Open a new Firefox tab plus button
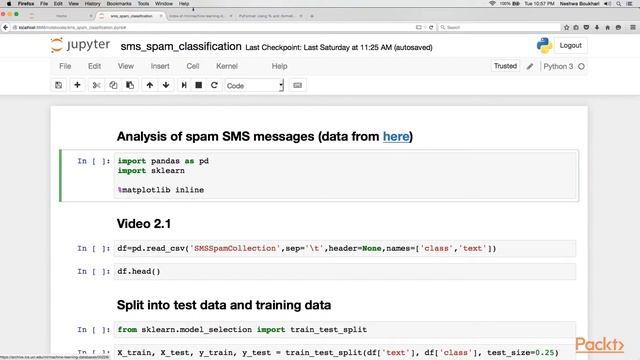This screenshot has height=360, width=640. pyautogui.click(x=312, y=16)
